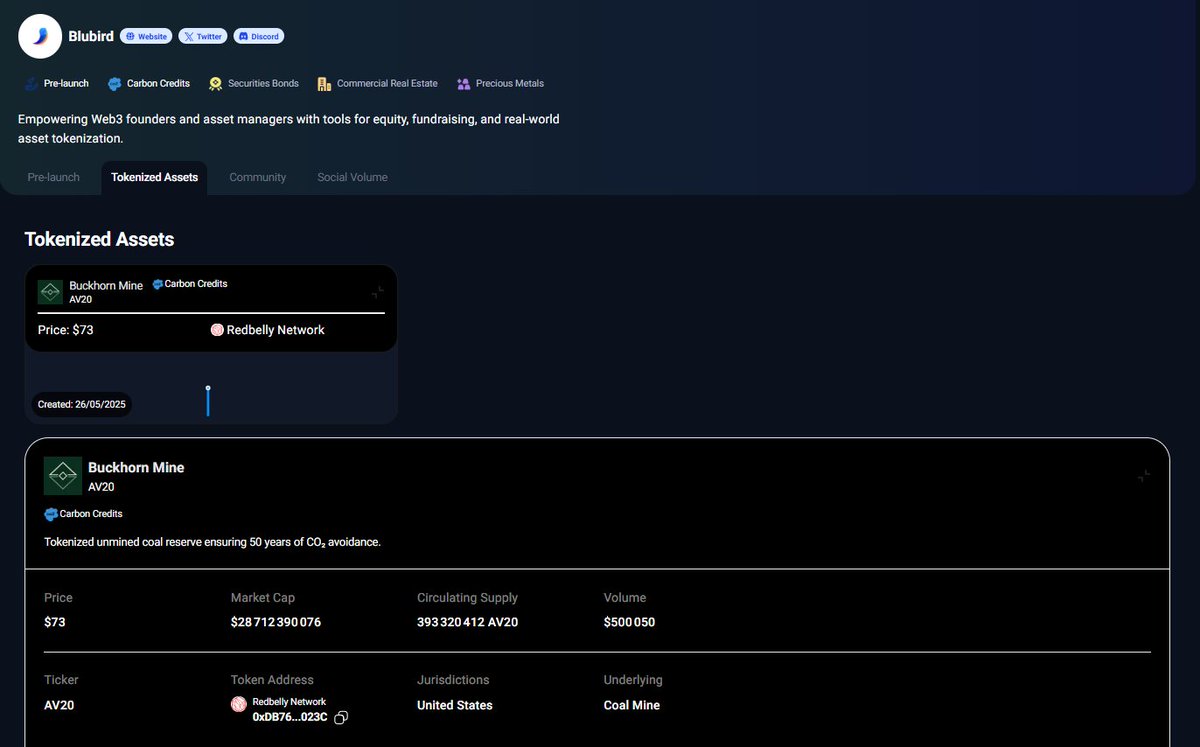Click the Created: 26/05/2025 label

pos(80,405)
